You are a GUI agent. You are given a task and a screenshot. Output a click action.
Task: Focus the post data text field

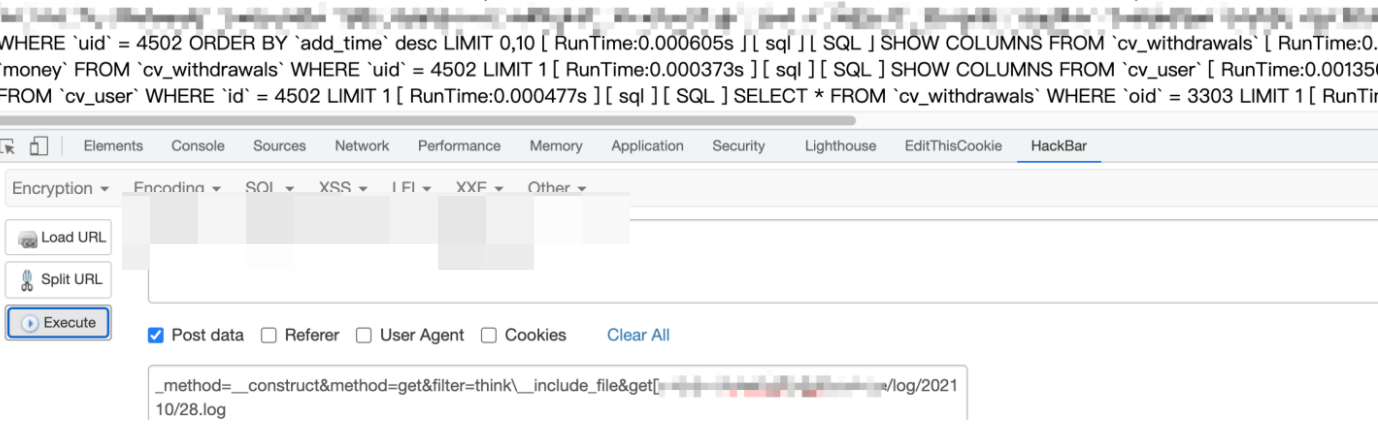click(558, 397)
